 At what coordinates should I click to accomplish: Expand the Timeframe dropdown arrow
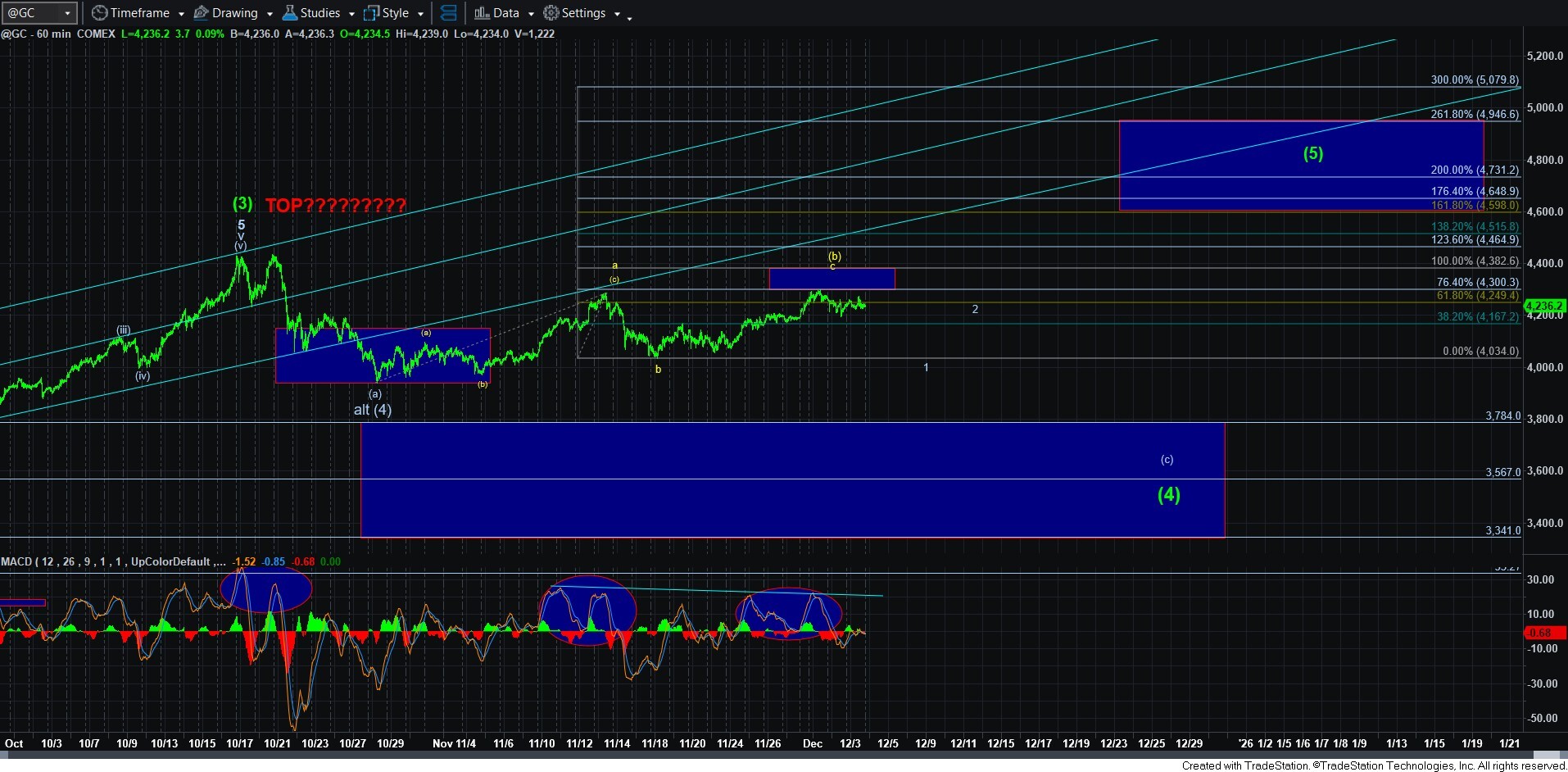[x=181, y=14]
